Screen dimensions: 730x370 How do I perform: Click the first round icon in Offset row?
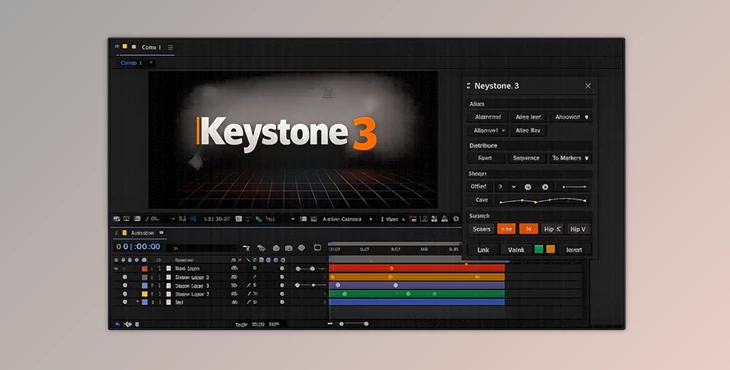(x=528, y=187)
